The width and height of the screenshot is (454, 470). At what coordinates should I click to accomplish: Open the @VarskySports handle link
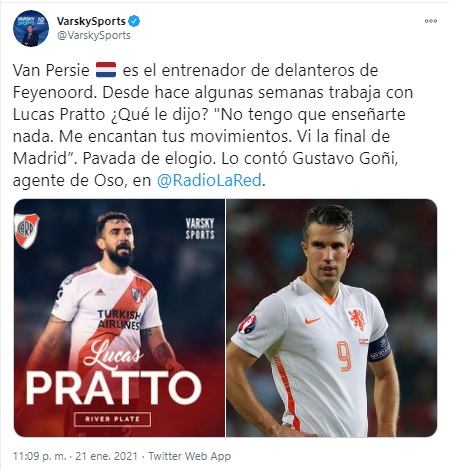coord(94,35)
